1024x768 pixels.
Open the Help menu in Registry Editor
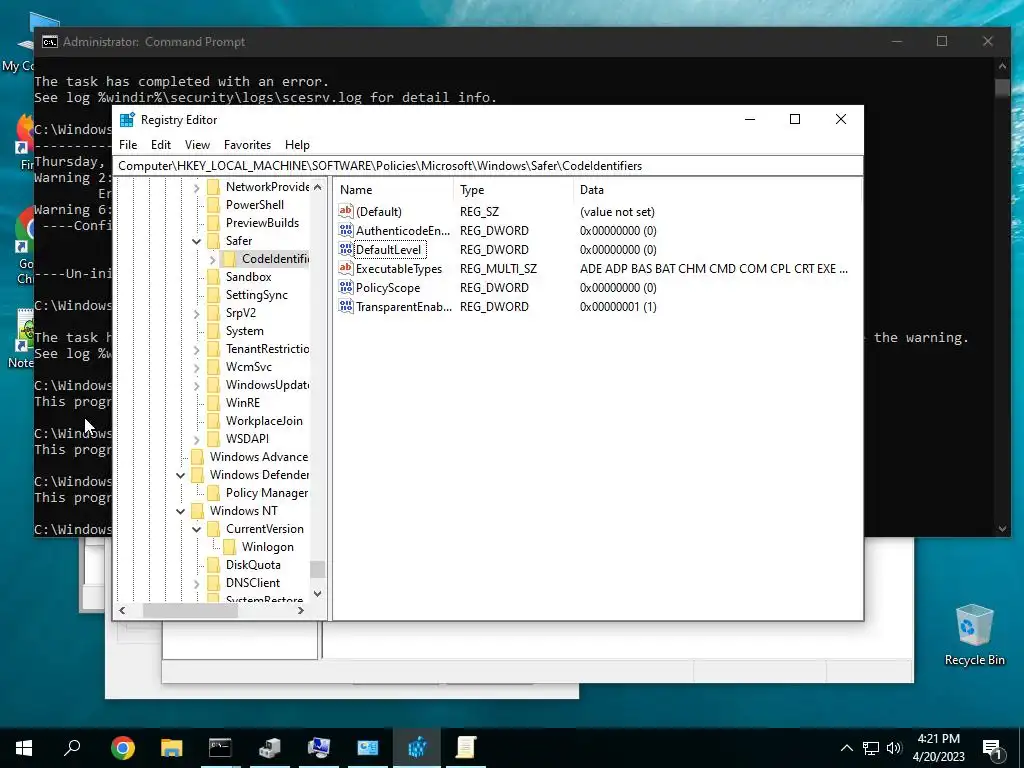(x=297, y=145)
